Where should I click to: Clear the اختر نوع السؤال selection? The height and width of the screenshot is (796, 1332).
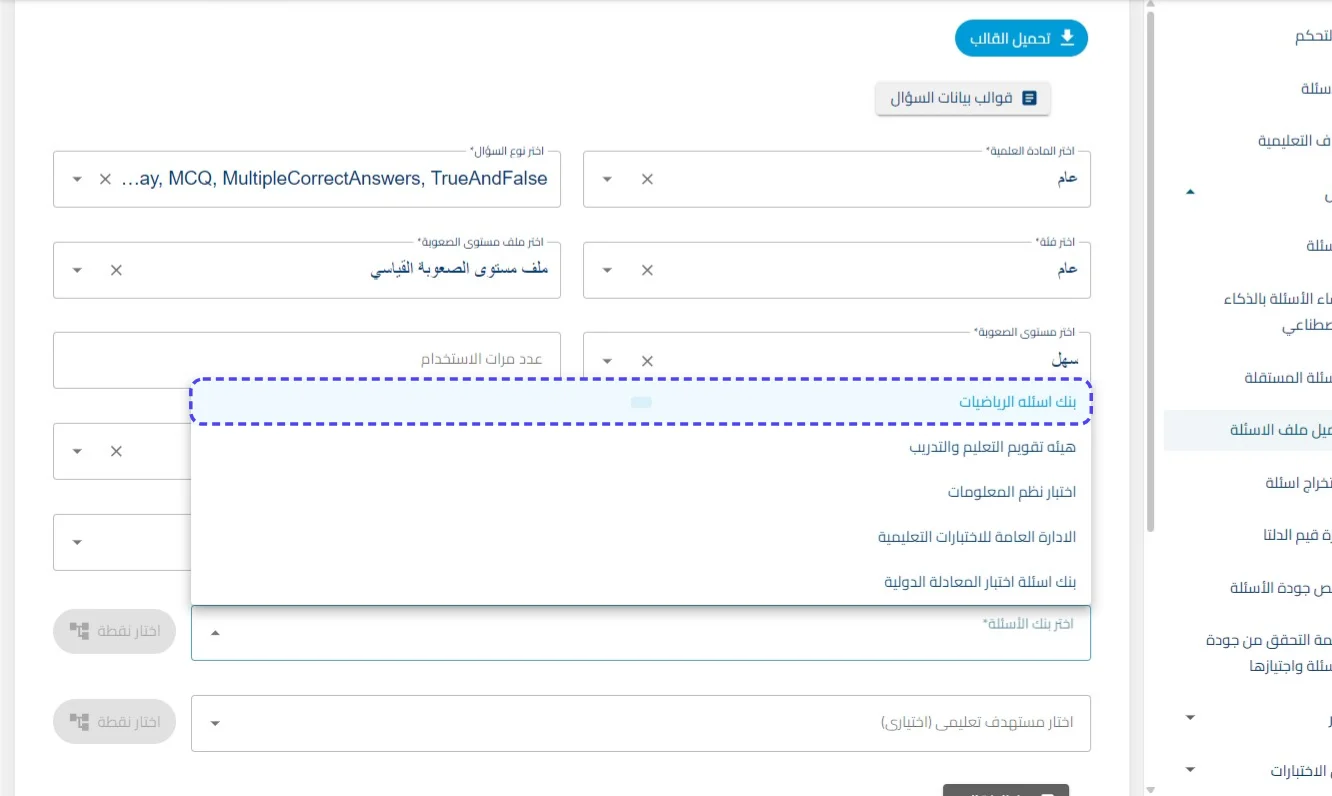(105, 179)
